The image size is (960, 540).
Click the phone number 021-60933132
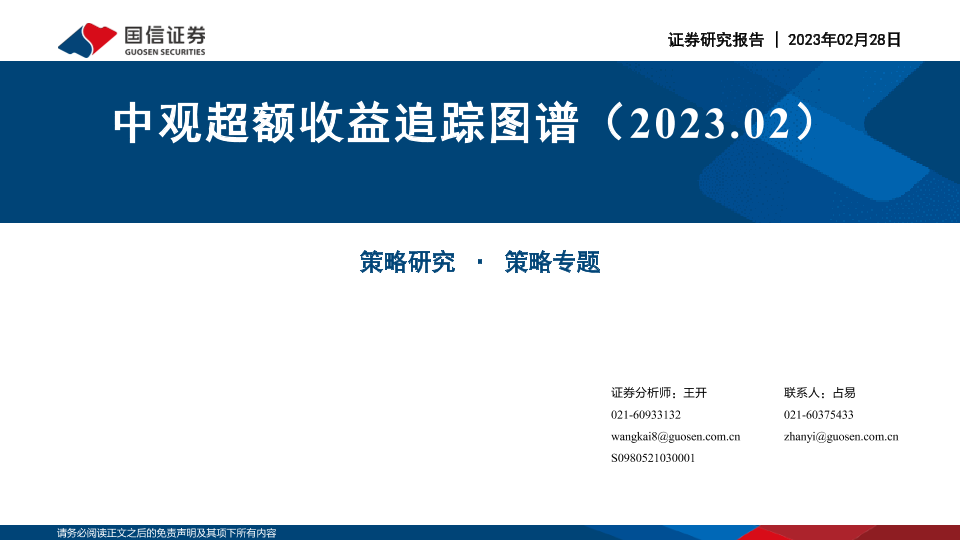[x=645, y=415]
